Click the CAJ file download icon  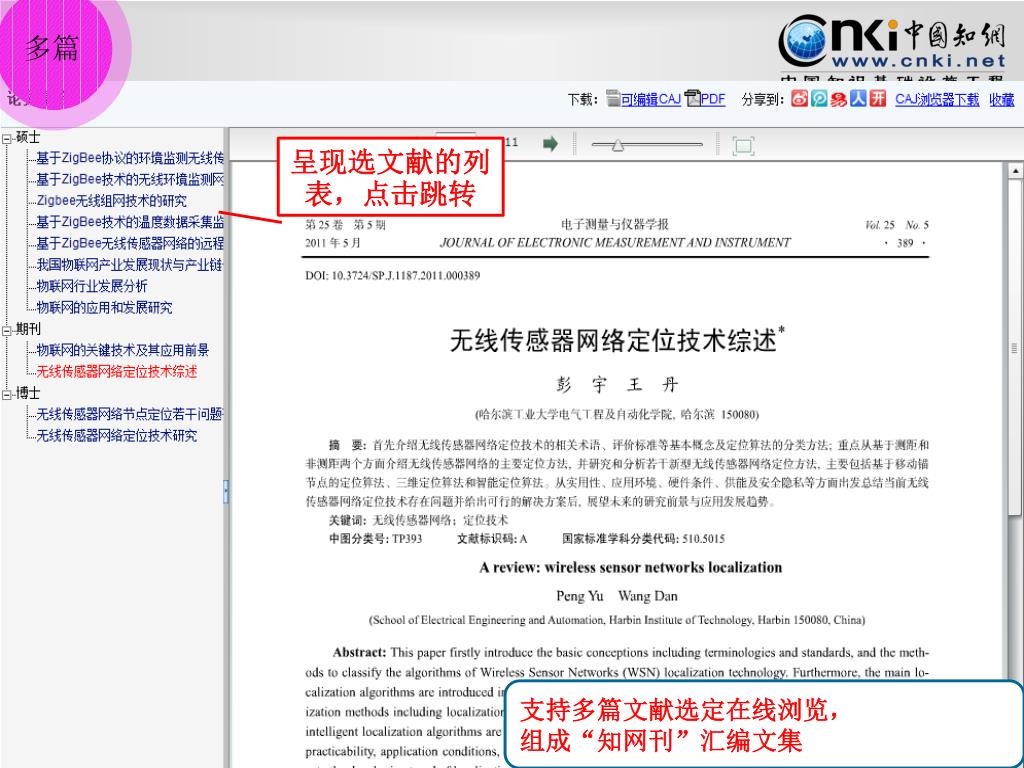[613, 99]
